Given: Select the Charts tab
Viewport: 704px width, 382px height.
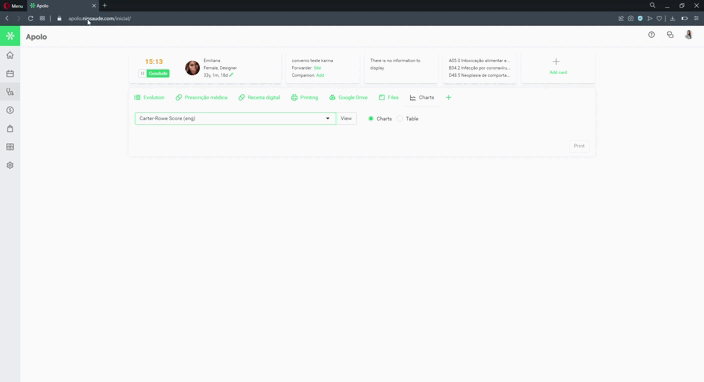Looking at the screenshot, I should (422, 97).
